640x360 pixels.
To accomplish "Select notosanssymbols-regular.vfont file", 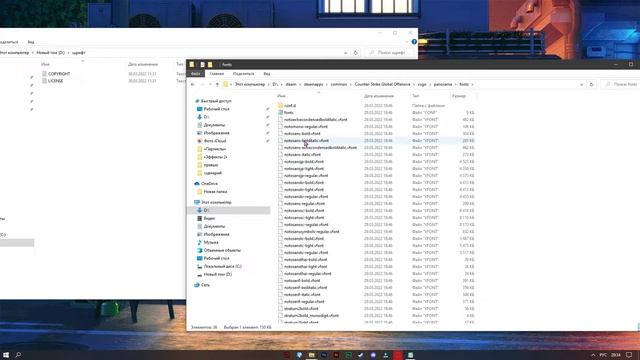I will point(311,231).
